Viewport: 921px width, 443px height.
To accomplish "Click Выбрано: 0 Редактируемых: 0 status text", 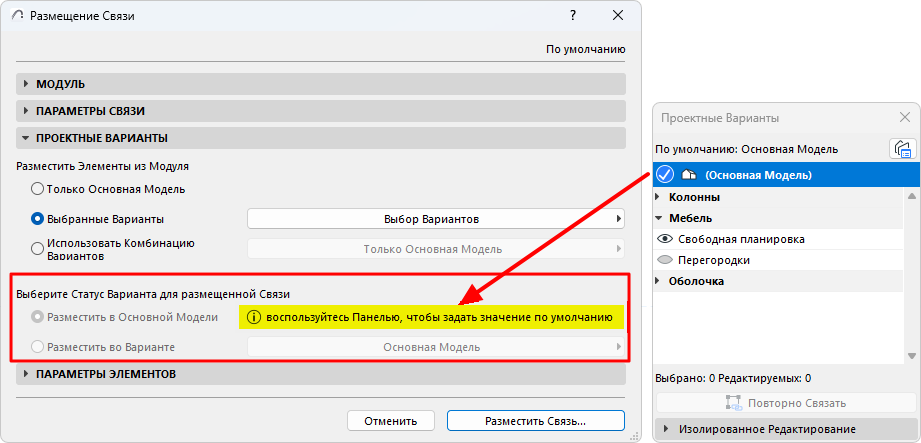I will click(733, 378).
